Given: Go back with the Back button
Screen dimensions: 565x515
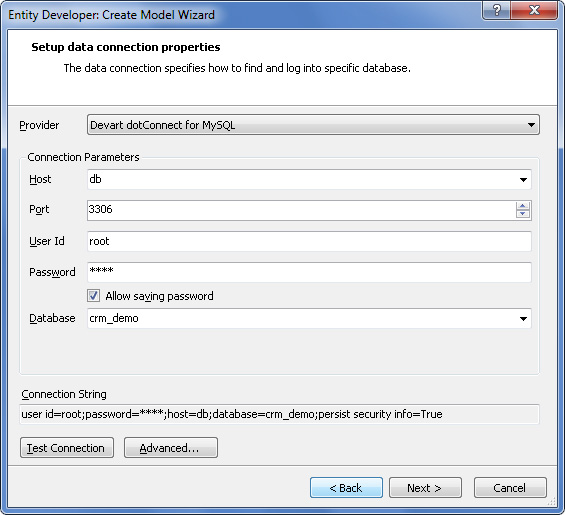Looking at the screenshot, I should pos(346,488).
